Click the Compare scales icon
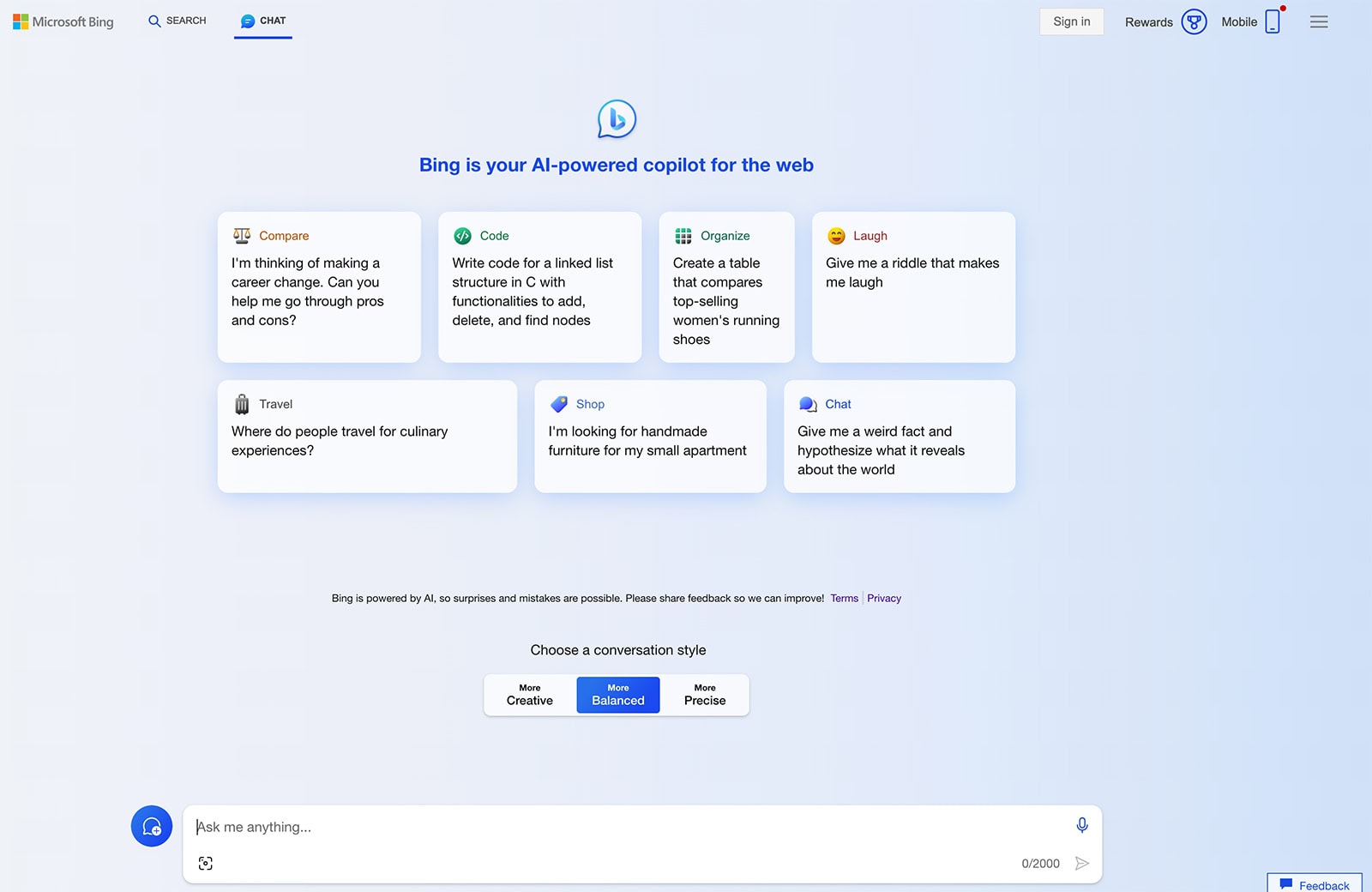This screenshot has height=892, width=1372. [242, 236]
